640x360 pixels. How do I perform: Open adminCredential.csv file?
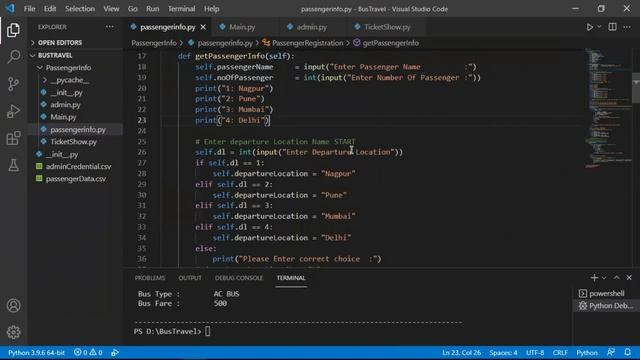tap(76, 167)
